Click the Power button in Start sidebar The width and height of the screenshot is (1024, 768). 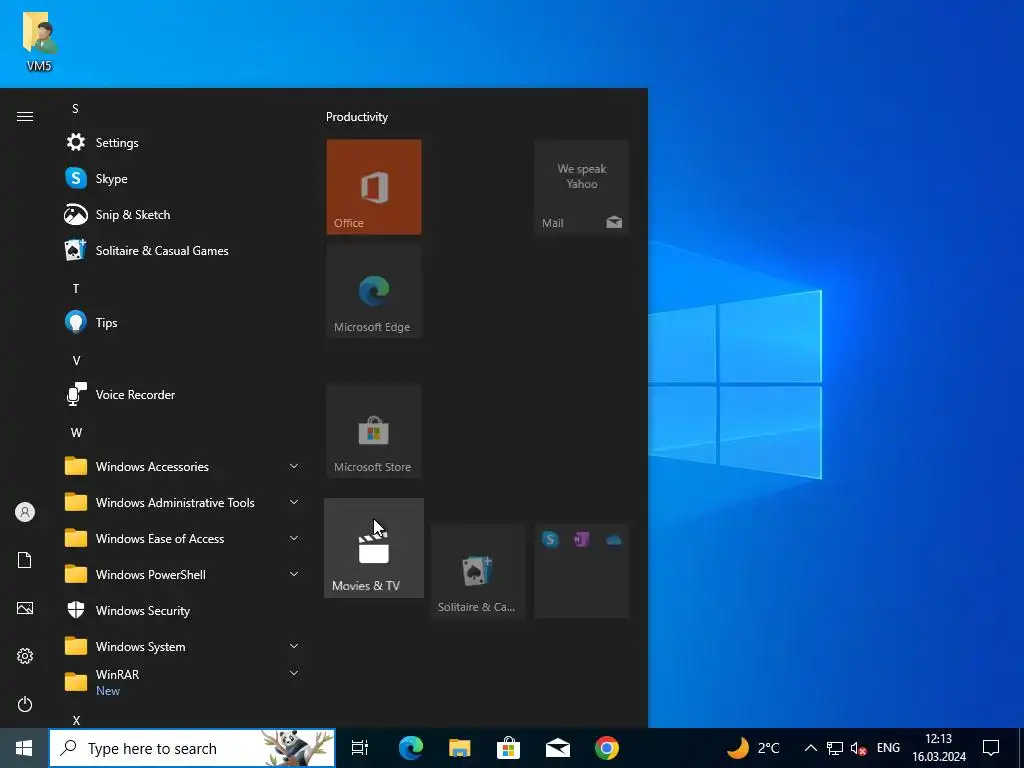[x=25, y=704]
